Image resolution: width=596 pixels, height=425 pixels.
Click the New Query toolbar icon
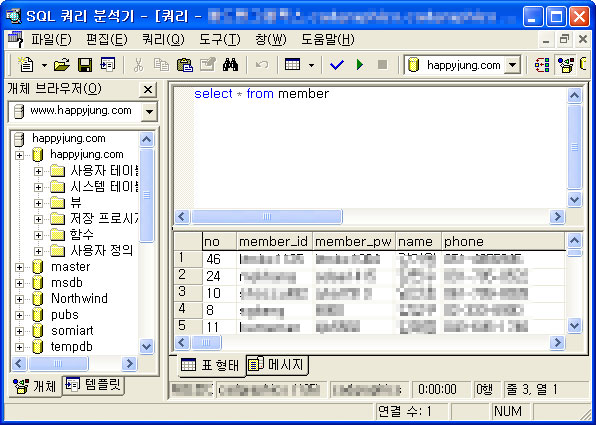tap(27, 65)
